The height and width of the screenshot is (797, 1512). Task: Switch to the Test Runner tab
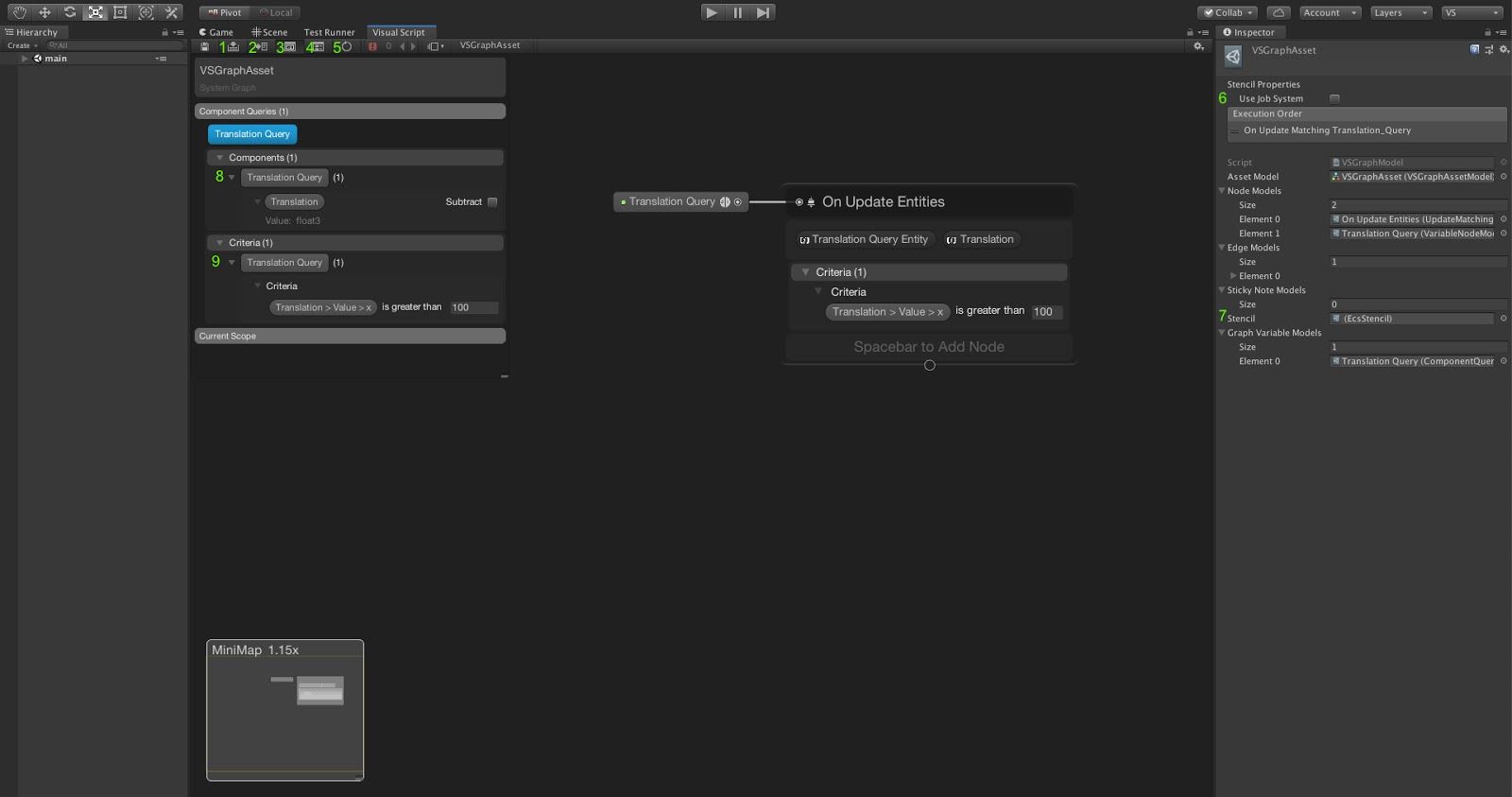pyautogui.click(x=329, y=32)
